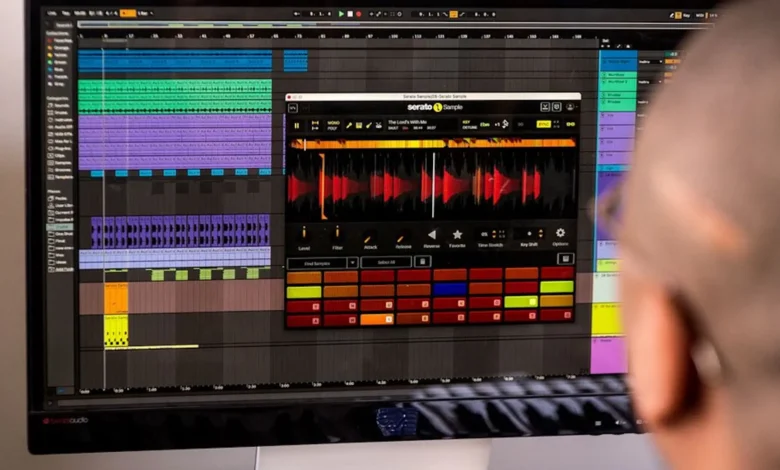Click the red Record button in Ableton's transport
780x470 pixels.
click(x=359, y=14)
